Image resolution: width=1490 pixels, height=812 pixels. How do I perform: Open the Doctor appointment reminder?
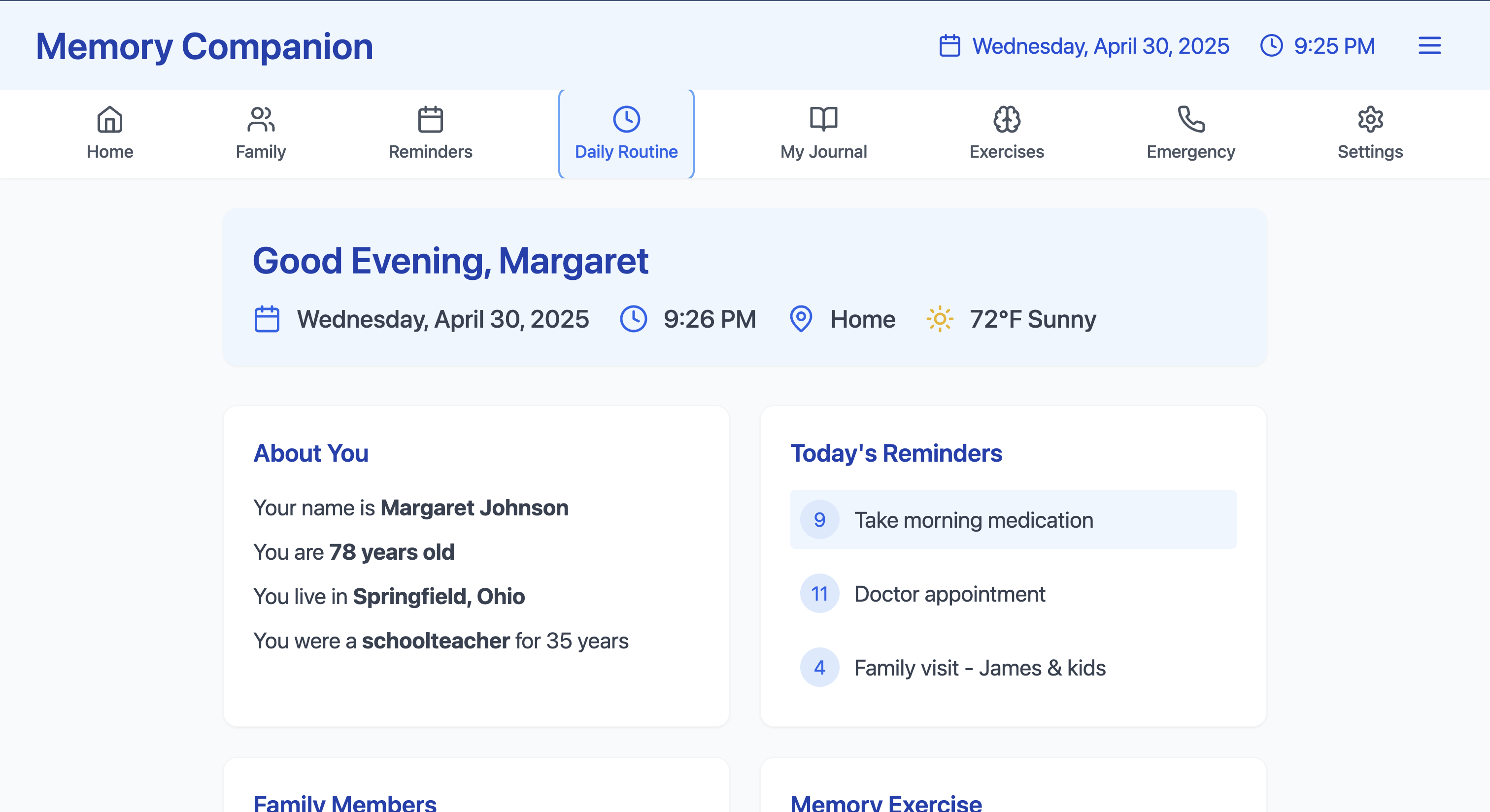point(950,594)
